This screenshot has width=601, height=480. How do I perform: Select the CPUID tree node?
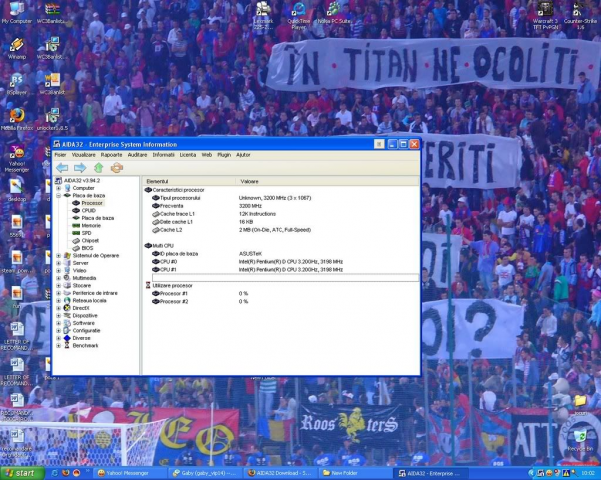pos(88,210)
